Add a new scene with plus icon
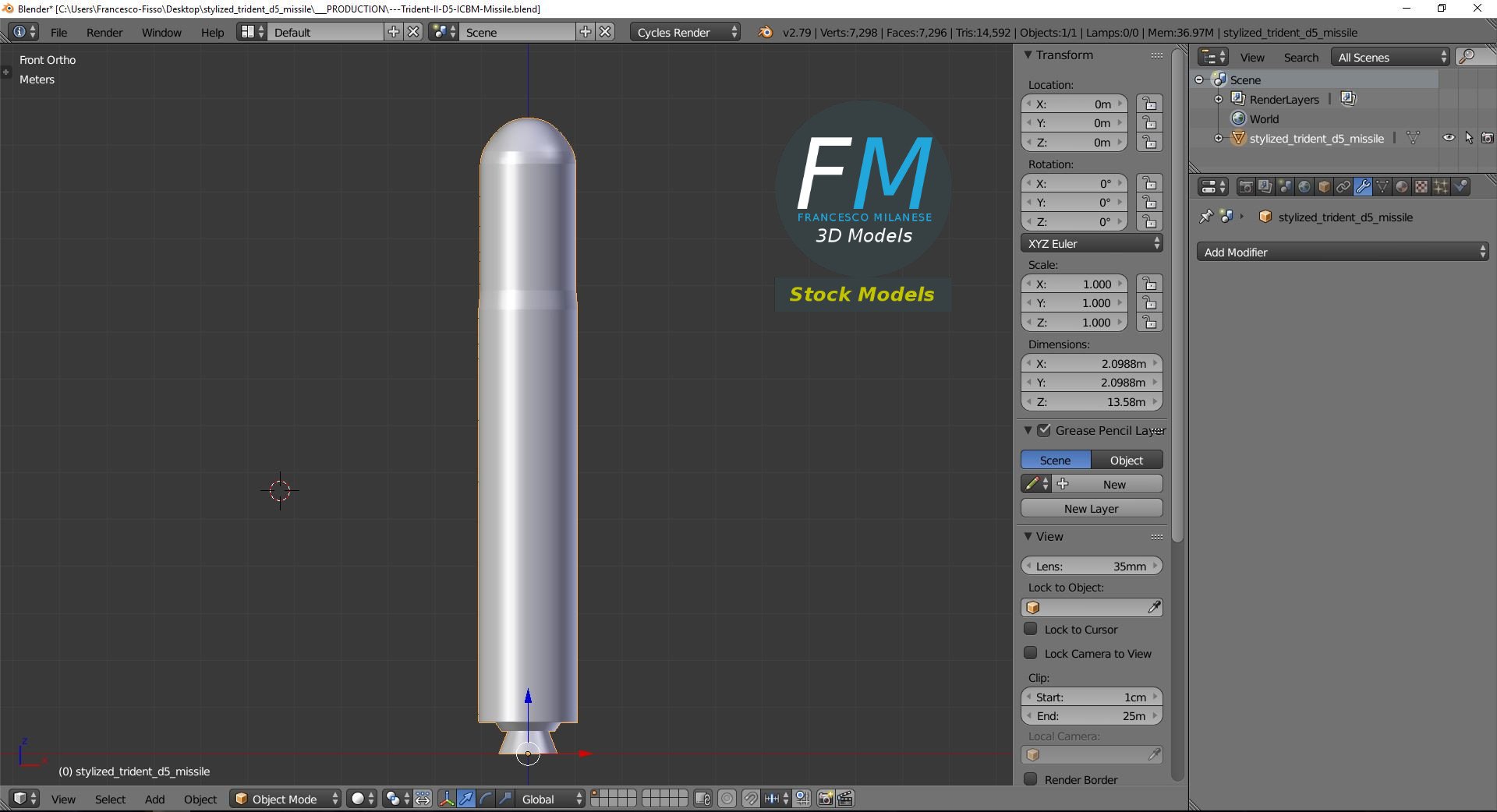Image resolution: width=1497 pixels, height=812 pixels. tap(586, 32)
